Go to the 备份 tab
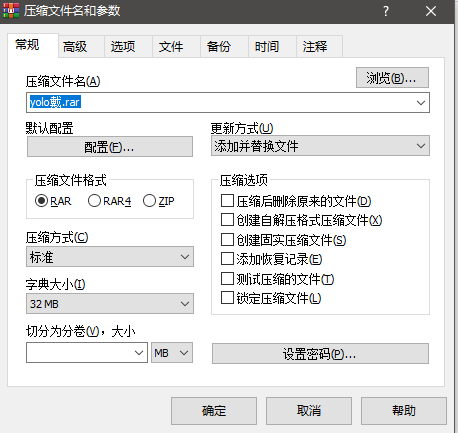Viewport: 458px width, 433px height. coord(219,46)
